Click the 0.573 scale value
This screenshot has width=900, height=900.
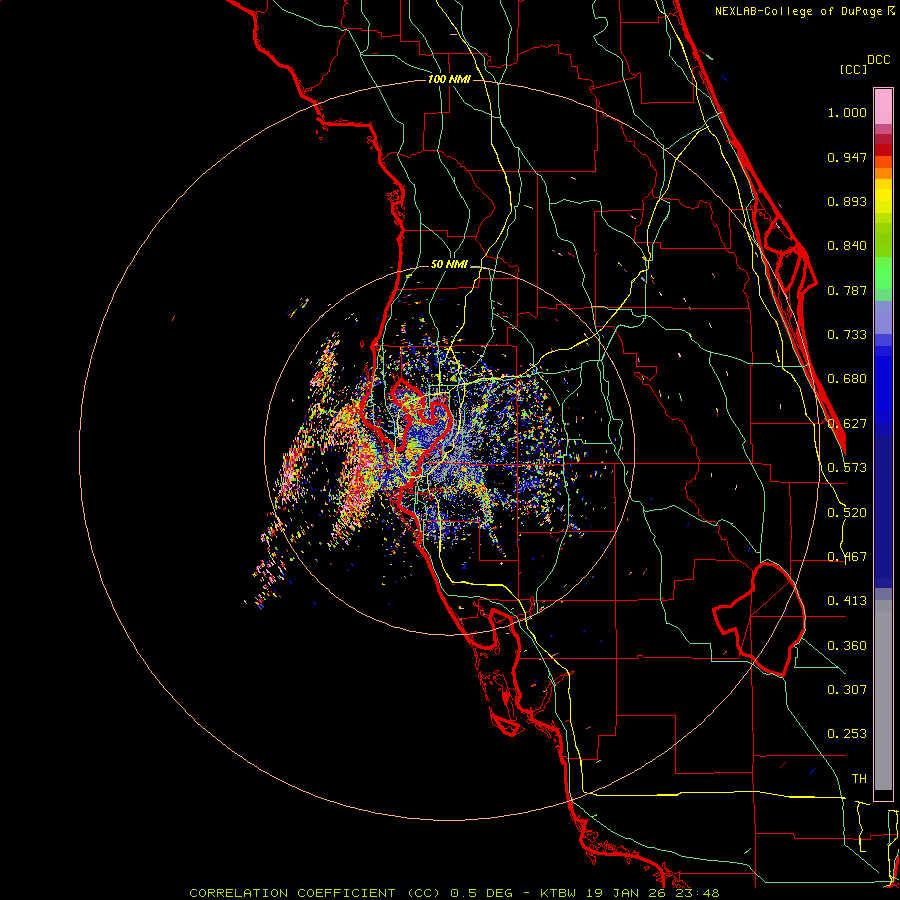(x=847, y=468)
